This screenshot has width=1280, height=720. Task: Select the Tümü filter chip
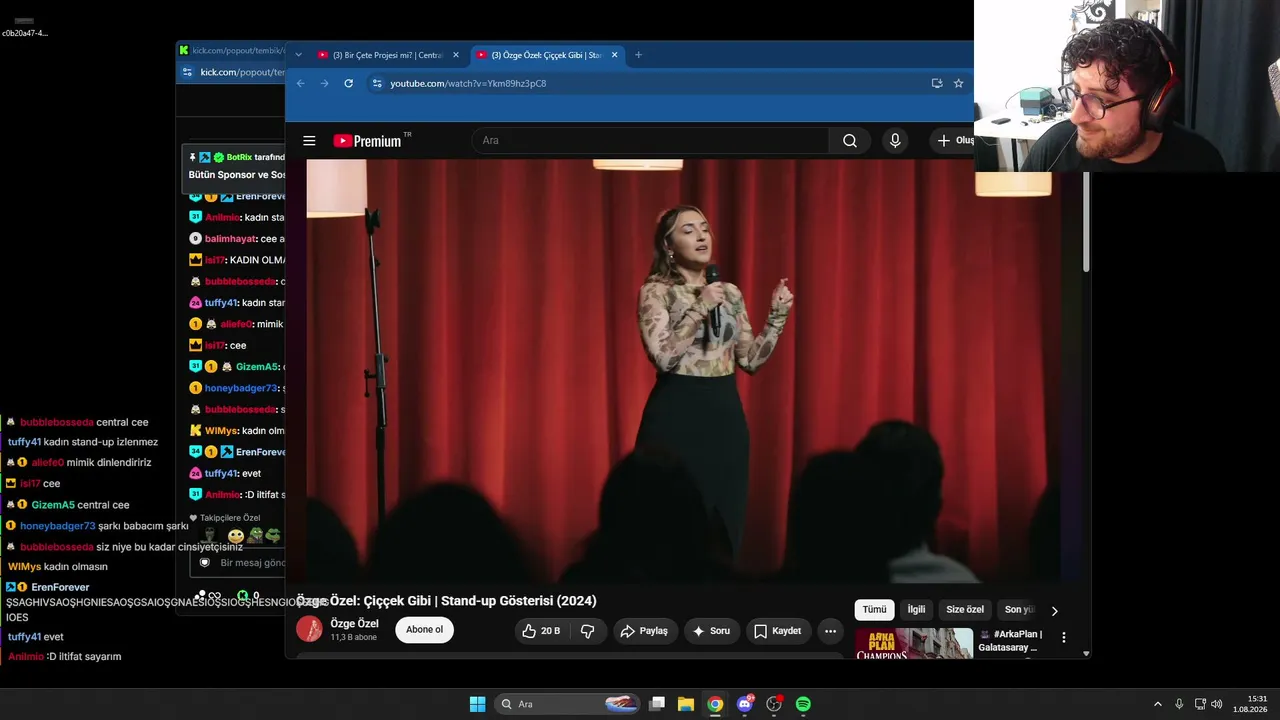(875, 610)
